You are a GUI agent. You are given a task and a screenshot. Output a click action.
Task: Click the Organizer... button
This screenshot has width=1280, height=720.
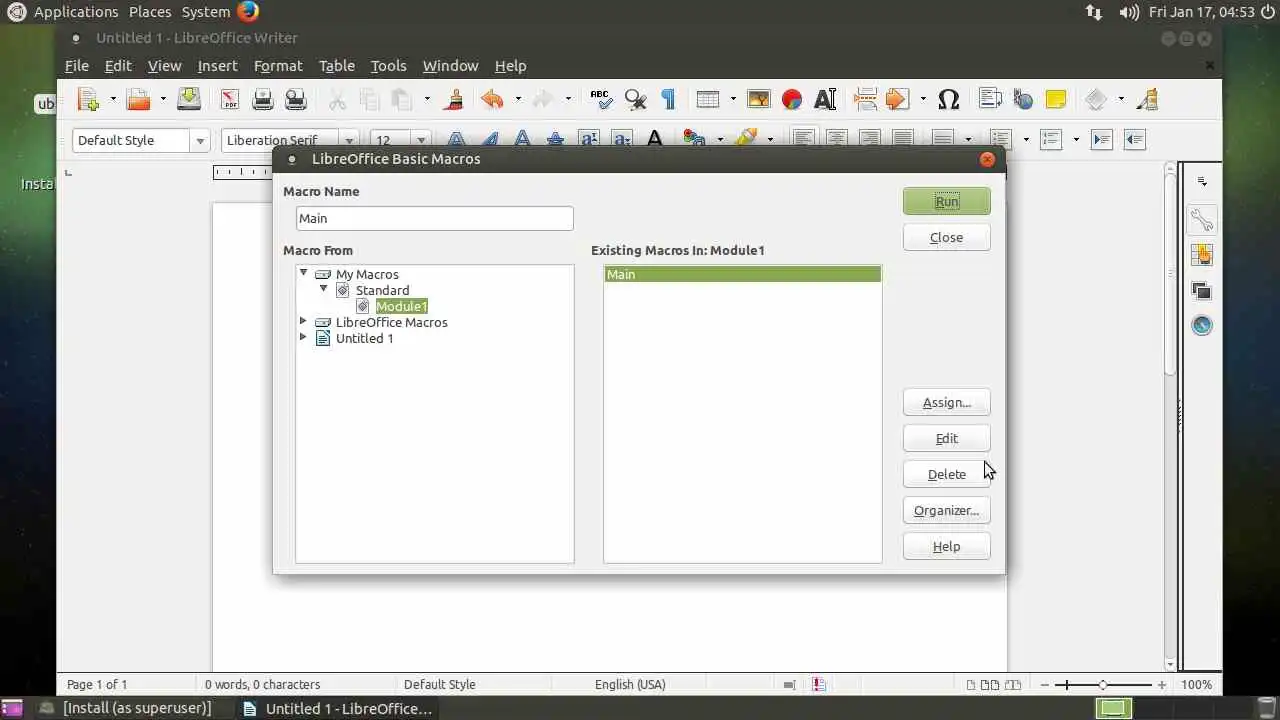click(946, 510)
